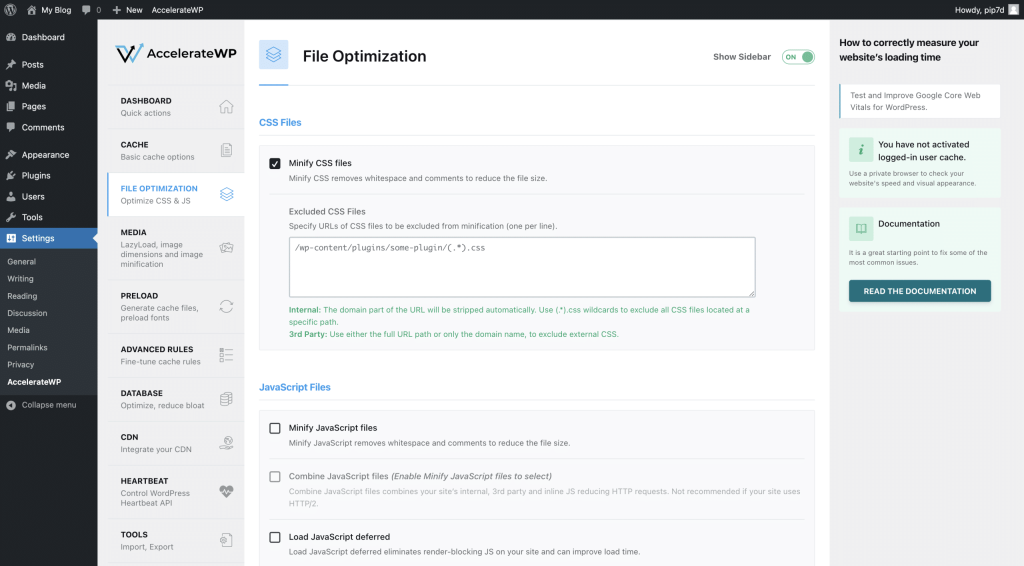Click the green info icon in user cache notice

pyautogui.click(x=861, y=149)
